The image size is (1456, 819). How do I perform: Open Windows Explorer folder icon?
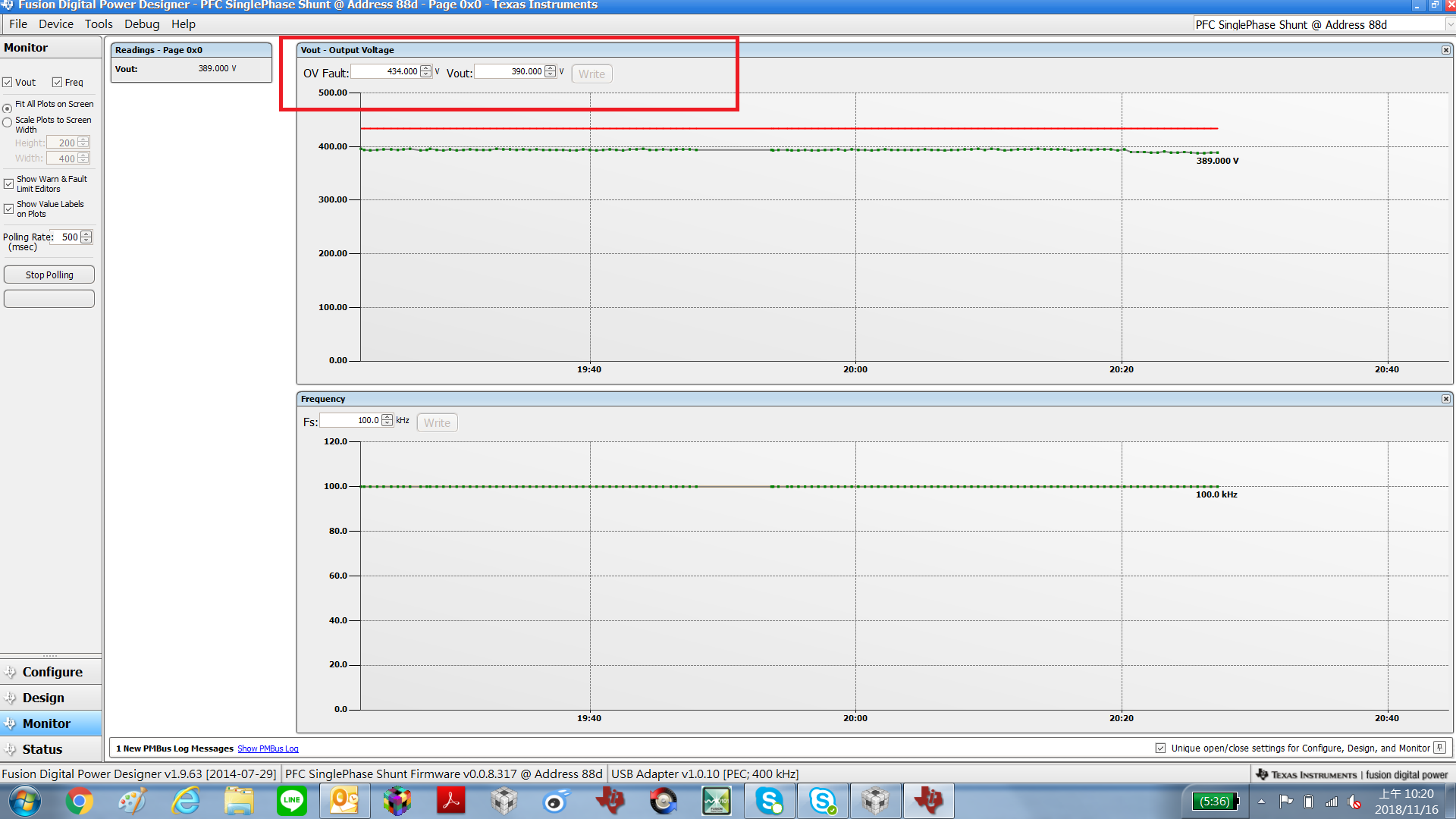pyautogui.click(x=239, y=802)
